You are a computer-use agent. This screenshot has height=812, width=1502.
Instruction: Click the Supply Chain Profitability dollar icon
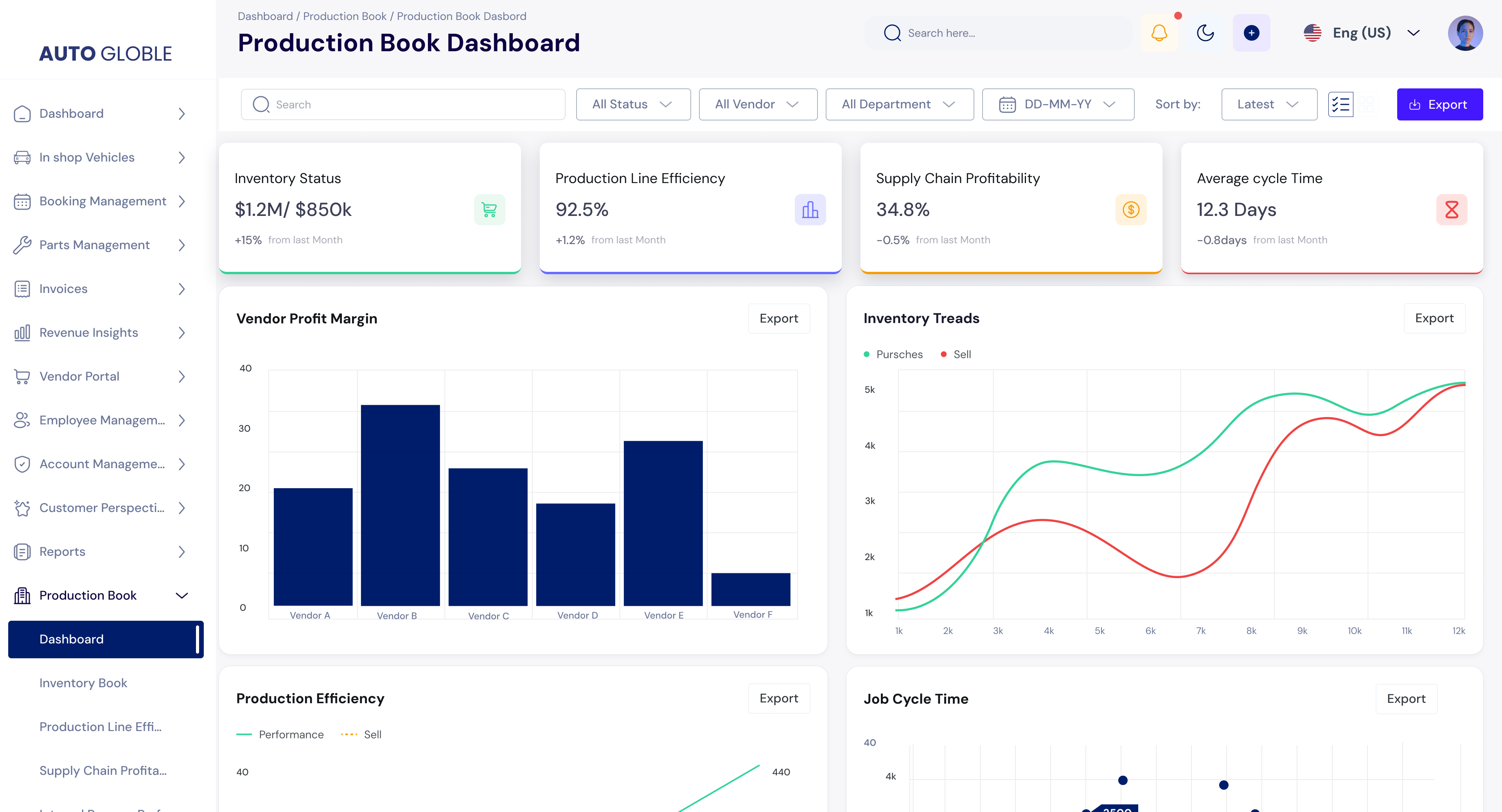coord(1130,209)
